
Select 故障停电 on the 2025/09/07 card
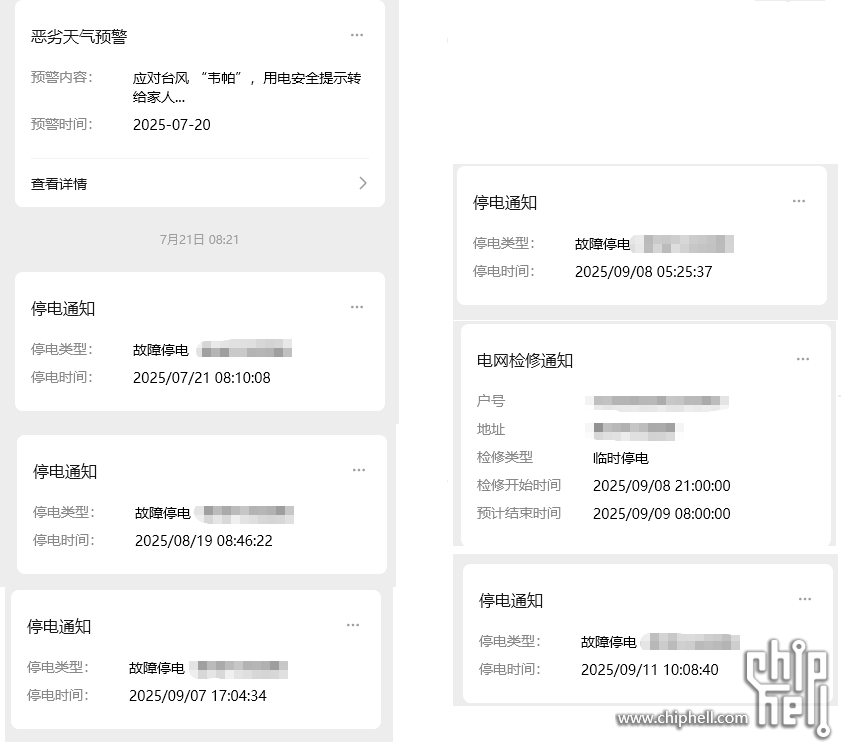[x=157, y=668]
